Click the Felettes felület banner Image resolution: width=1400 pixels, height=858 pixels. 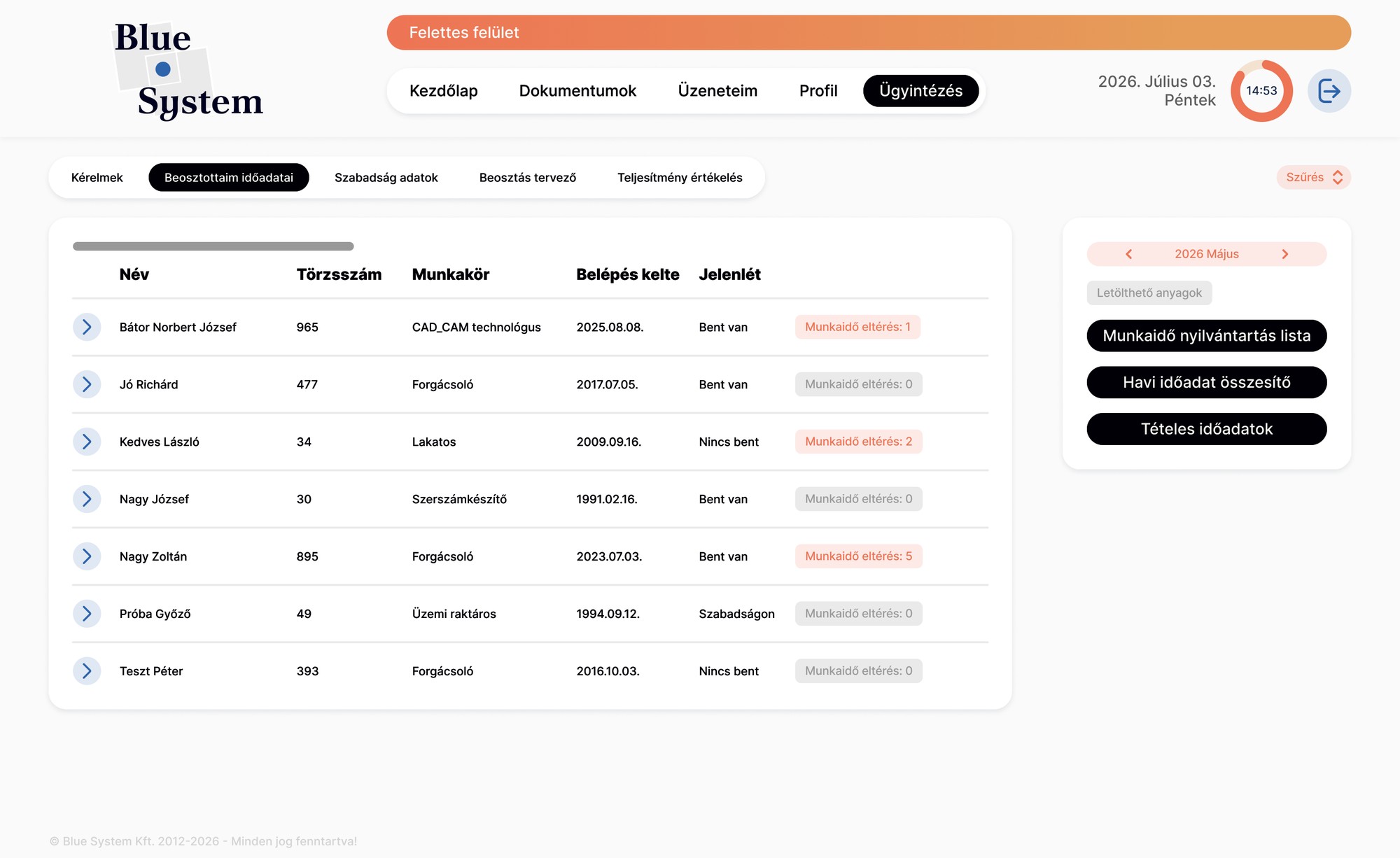coord(869,32)
